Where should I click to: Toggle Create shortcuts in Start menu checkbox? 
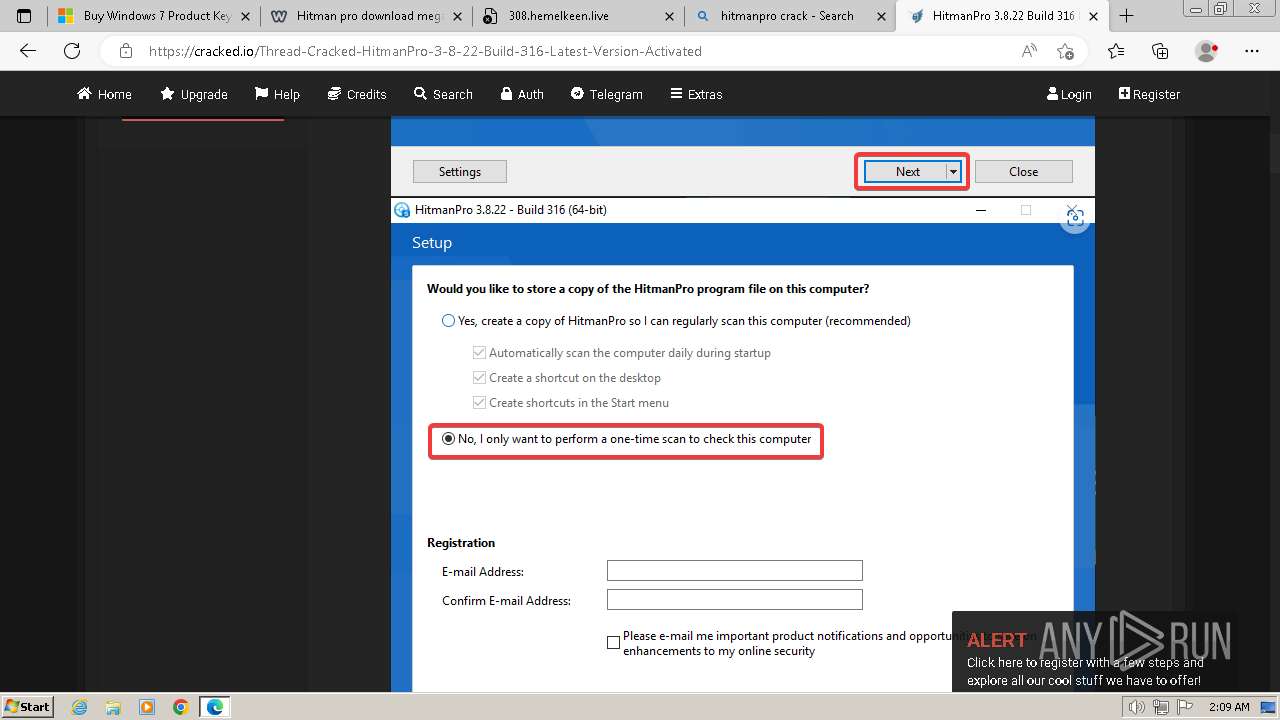pyautogui.click(x=479, y=403)
